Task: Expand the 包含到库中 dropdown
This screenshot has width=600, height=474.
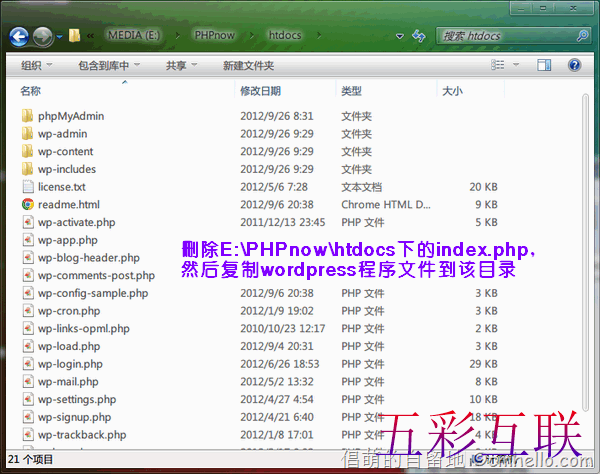Action: point(108,66)
